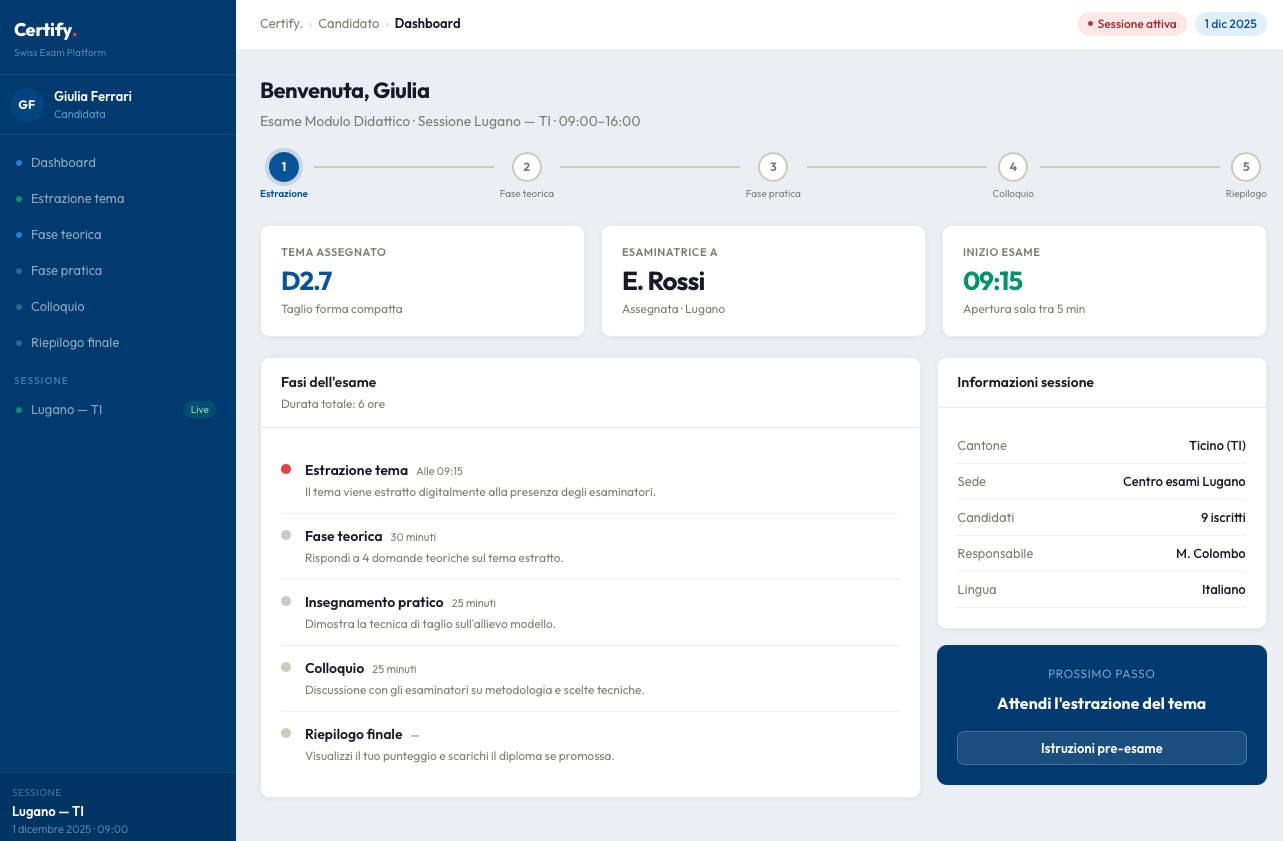Screen dimensions: 1283x841
Task: Click the 1 dic 2025 date badge
Action: (x=1230, y=24)
